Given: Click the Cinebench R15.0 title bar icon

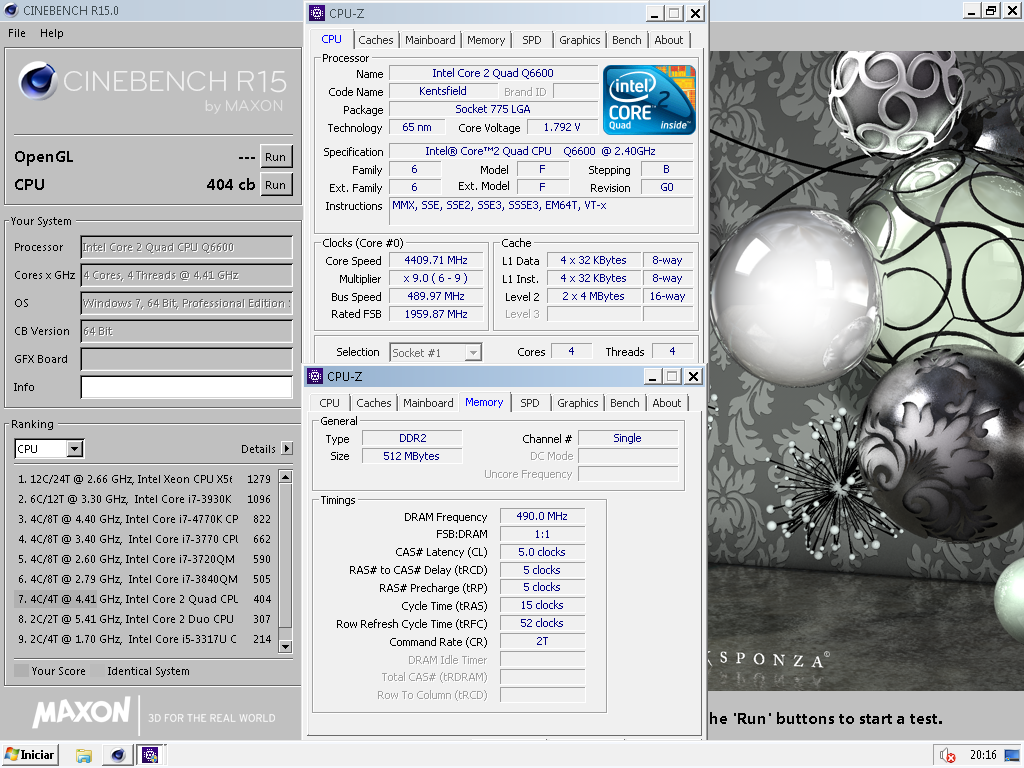Looking at the screenshot, I should coord(11,10).
